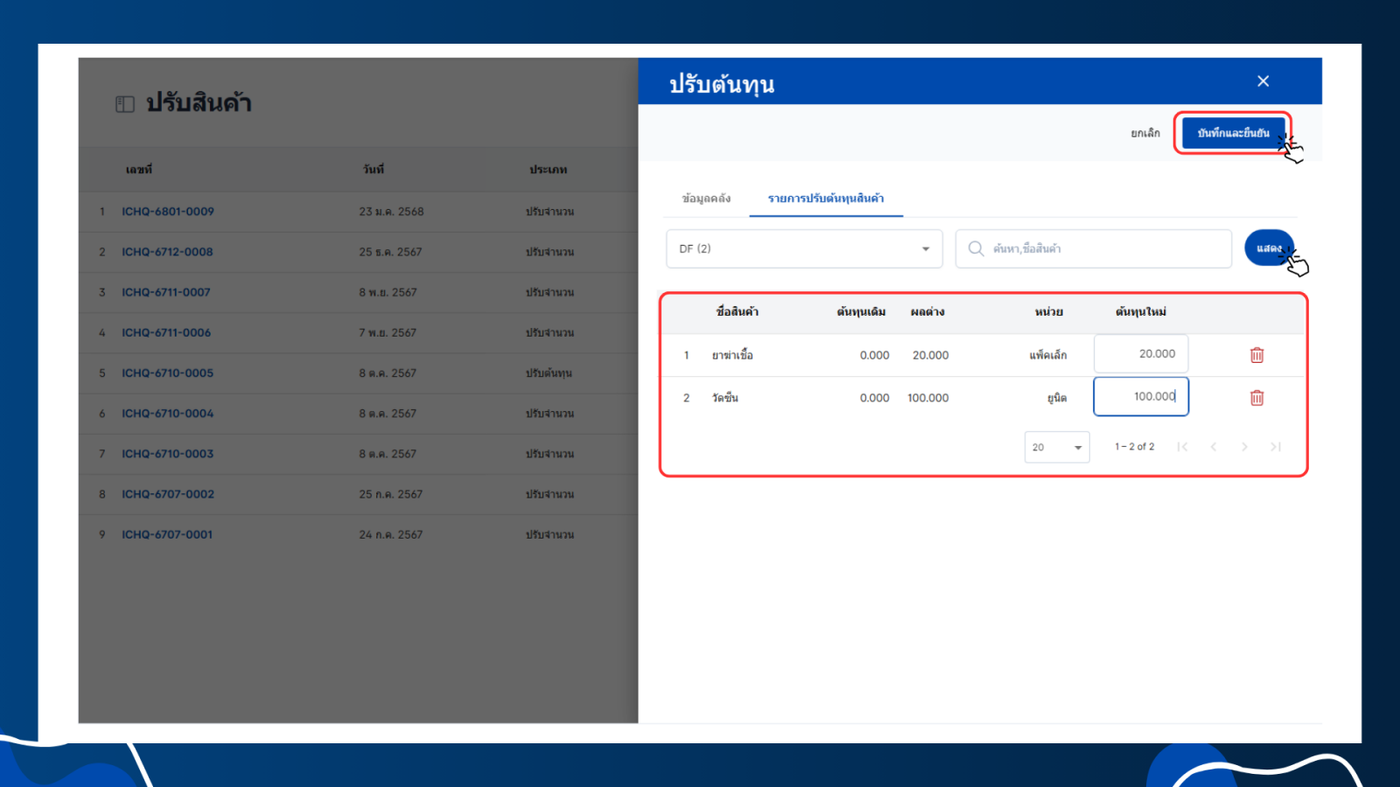Click the date 24 ก.ค. 2567
This screenshot has width=1400, height=787.
tap(390, 534)
